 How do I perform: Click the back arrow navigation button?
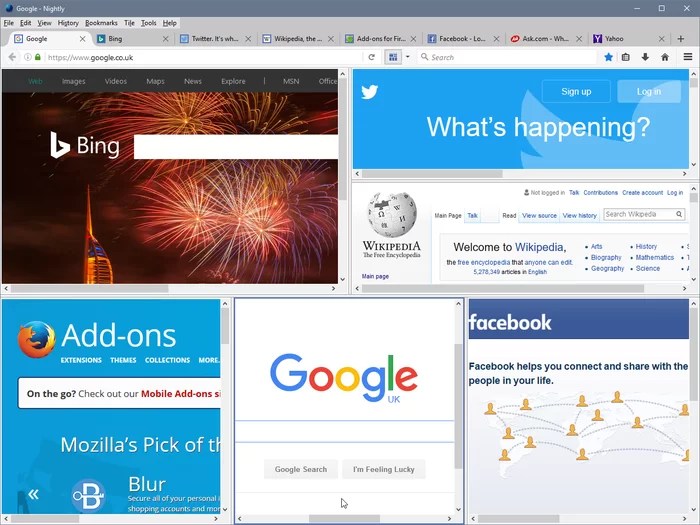click(12, 57)
